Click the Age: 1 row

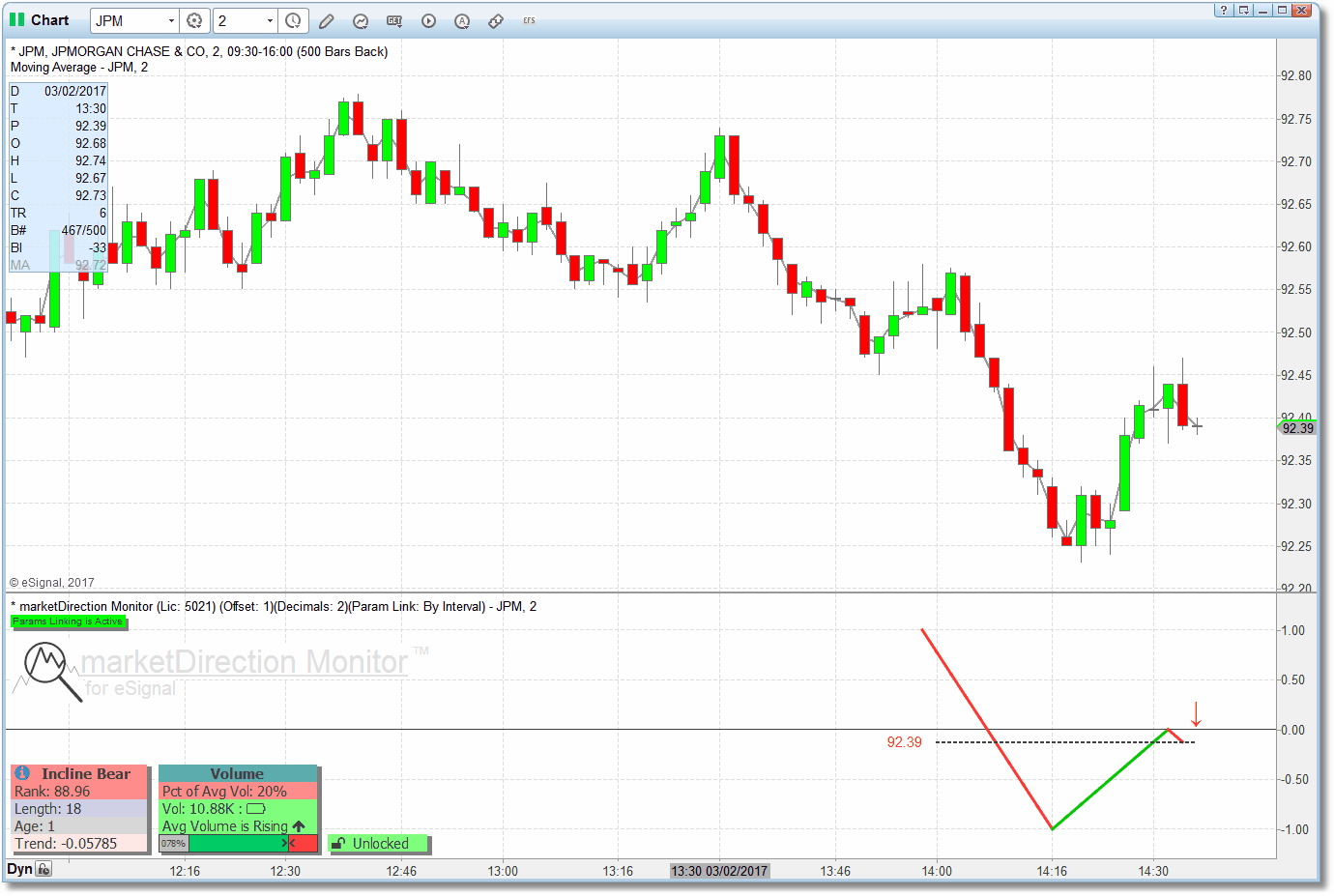[79, 826]
